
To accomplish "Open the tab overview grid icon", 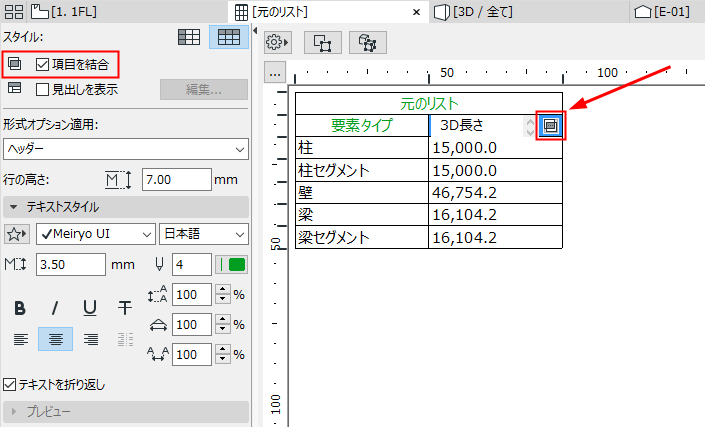I will click(x=13, y=11).
